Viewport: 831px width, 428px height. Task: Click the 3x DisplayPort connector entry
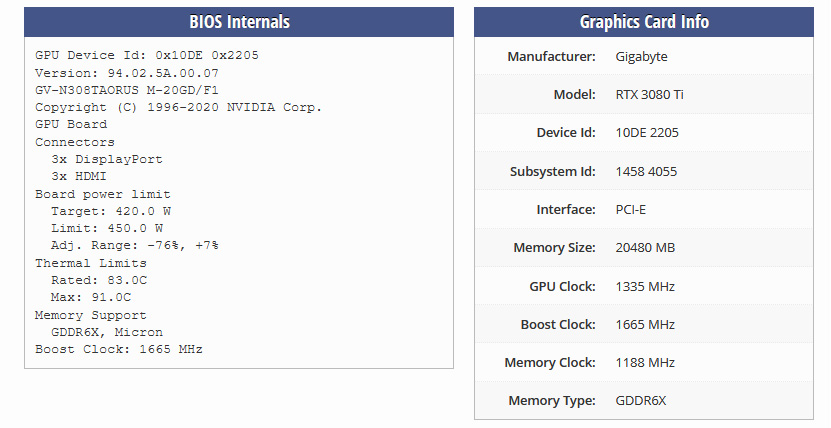pyautogui.click(x=107, y=159)
